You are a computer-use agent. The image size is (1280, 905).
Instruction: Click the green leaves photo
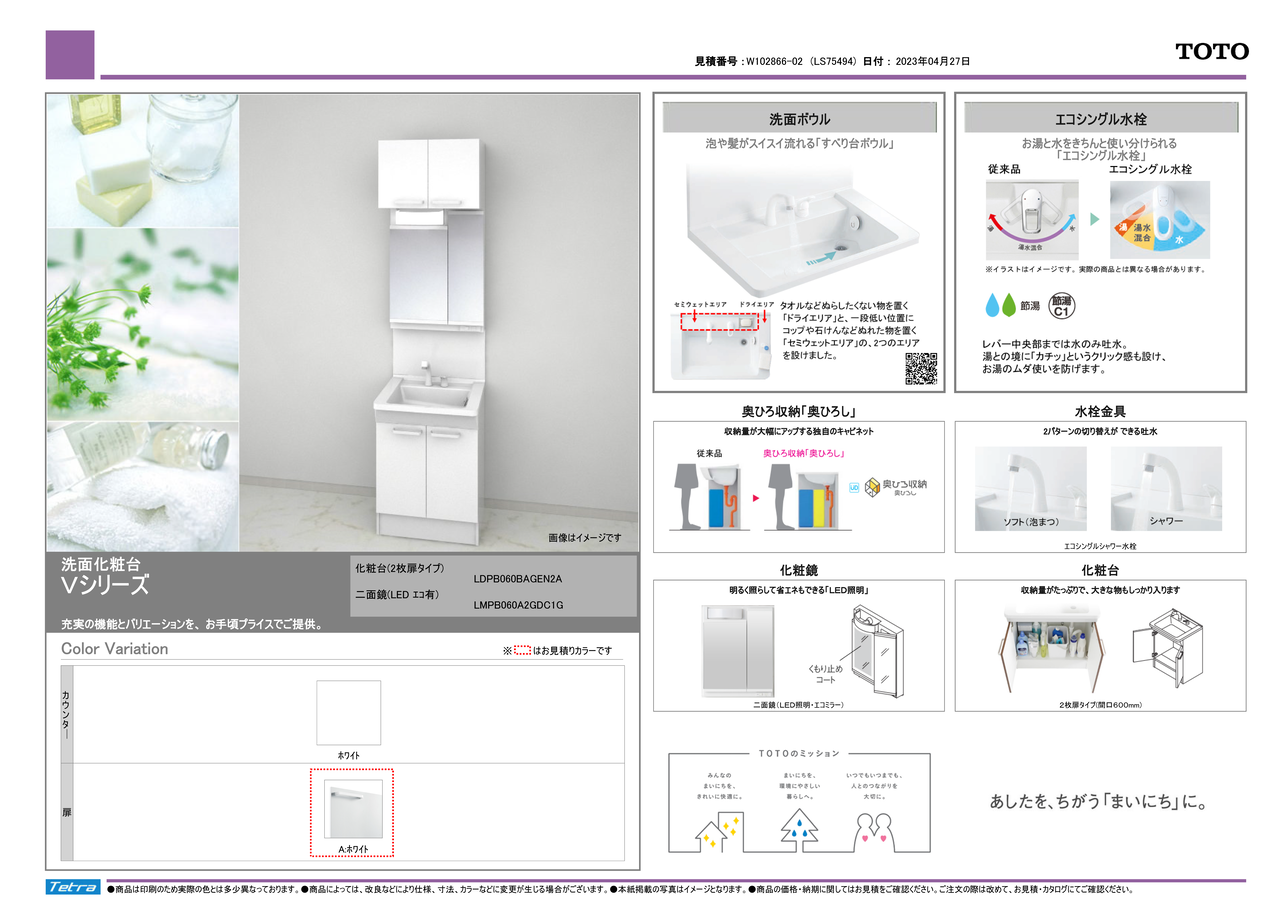(x=143, y=324)
